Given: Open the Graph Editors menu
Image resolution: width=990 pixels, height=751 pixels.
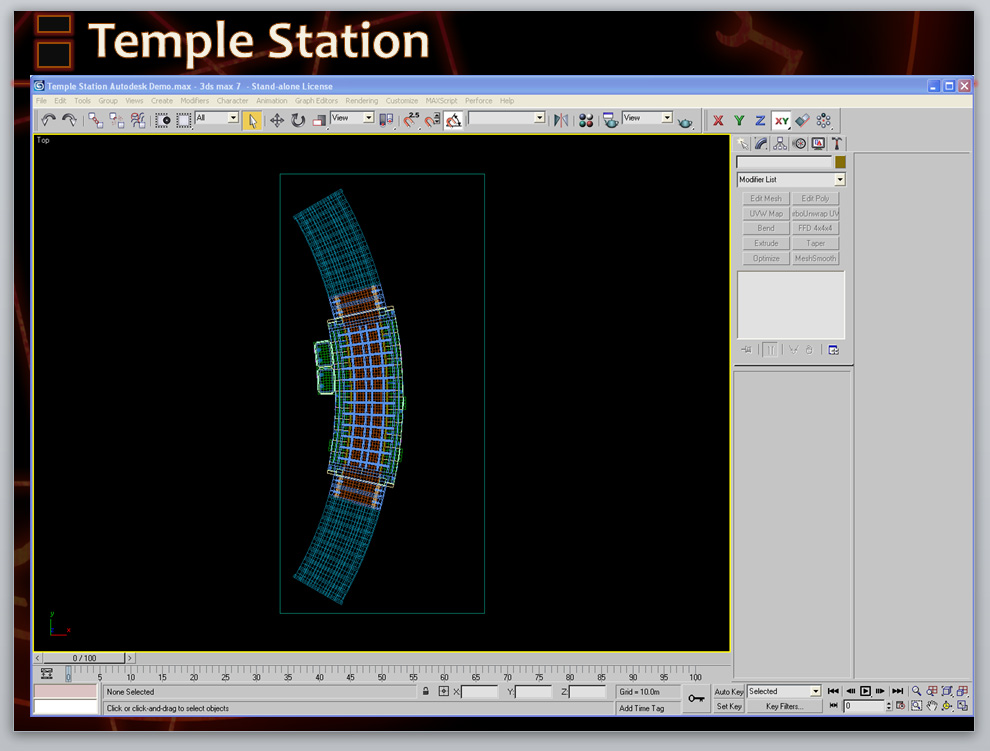Looking at the screenshot, I should click(x=316, y=101).
